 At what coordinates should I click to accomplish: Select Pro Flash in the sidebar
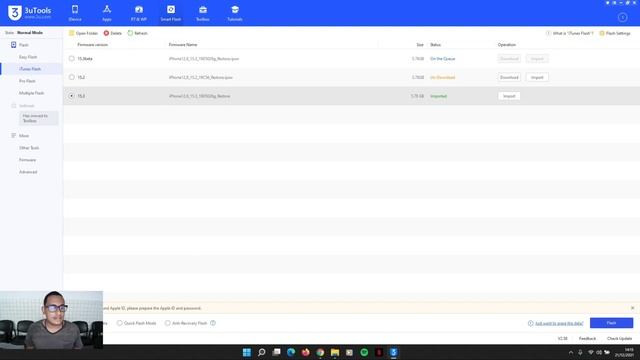click(x=27, y=81)
